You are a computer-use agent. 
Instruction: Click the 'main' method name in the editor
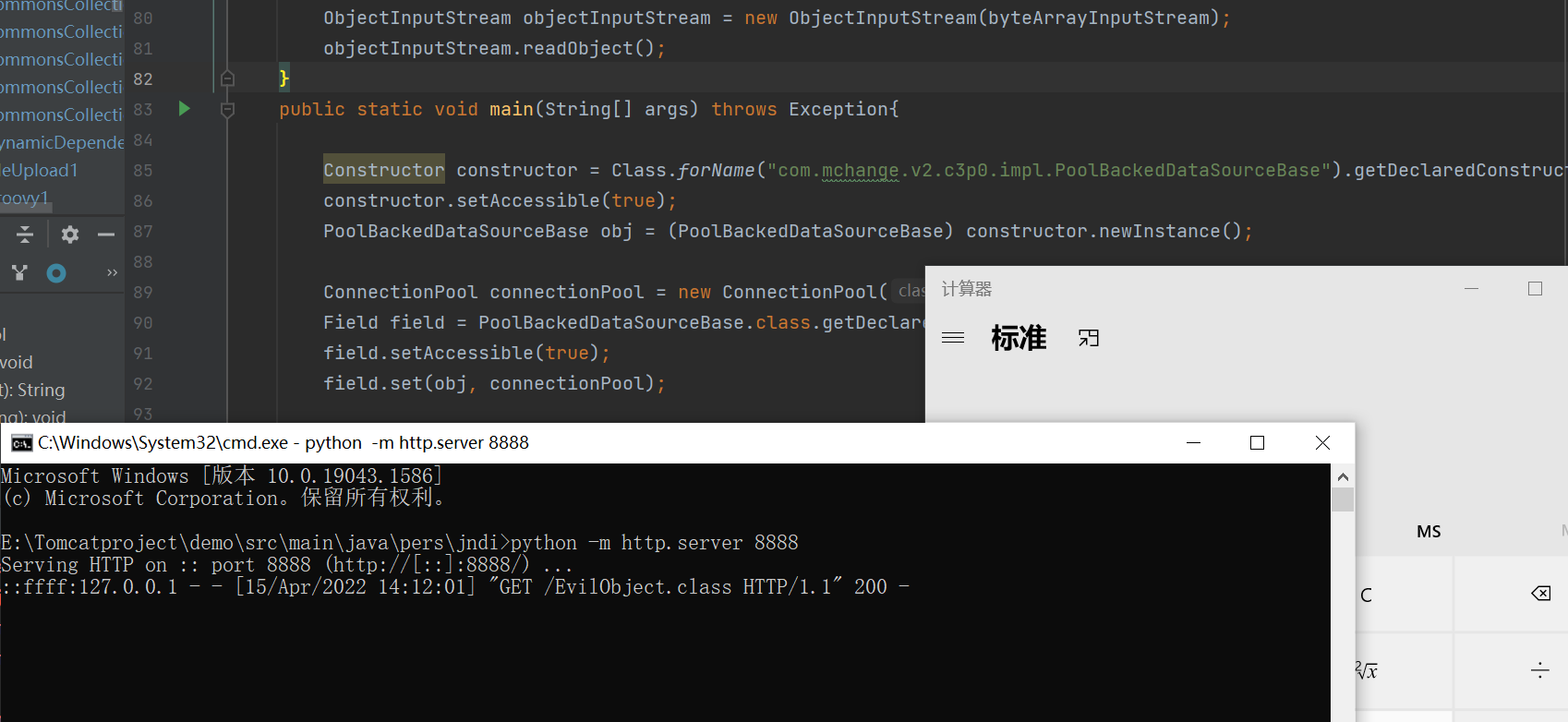[x=512, y=109]
